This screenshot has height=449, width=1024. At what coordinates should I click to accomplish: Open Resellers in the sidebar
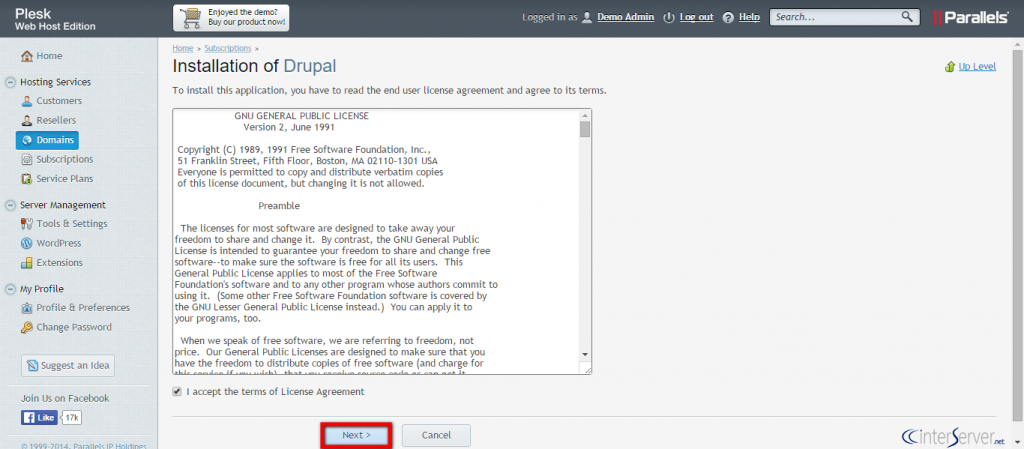[x=56, y=121]
